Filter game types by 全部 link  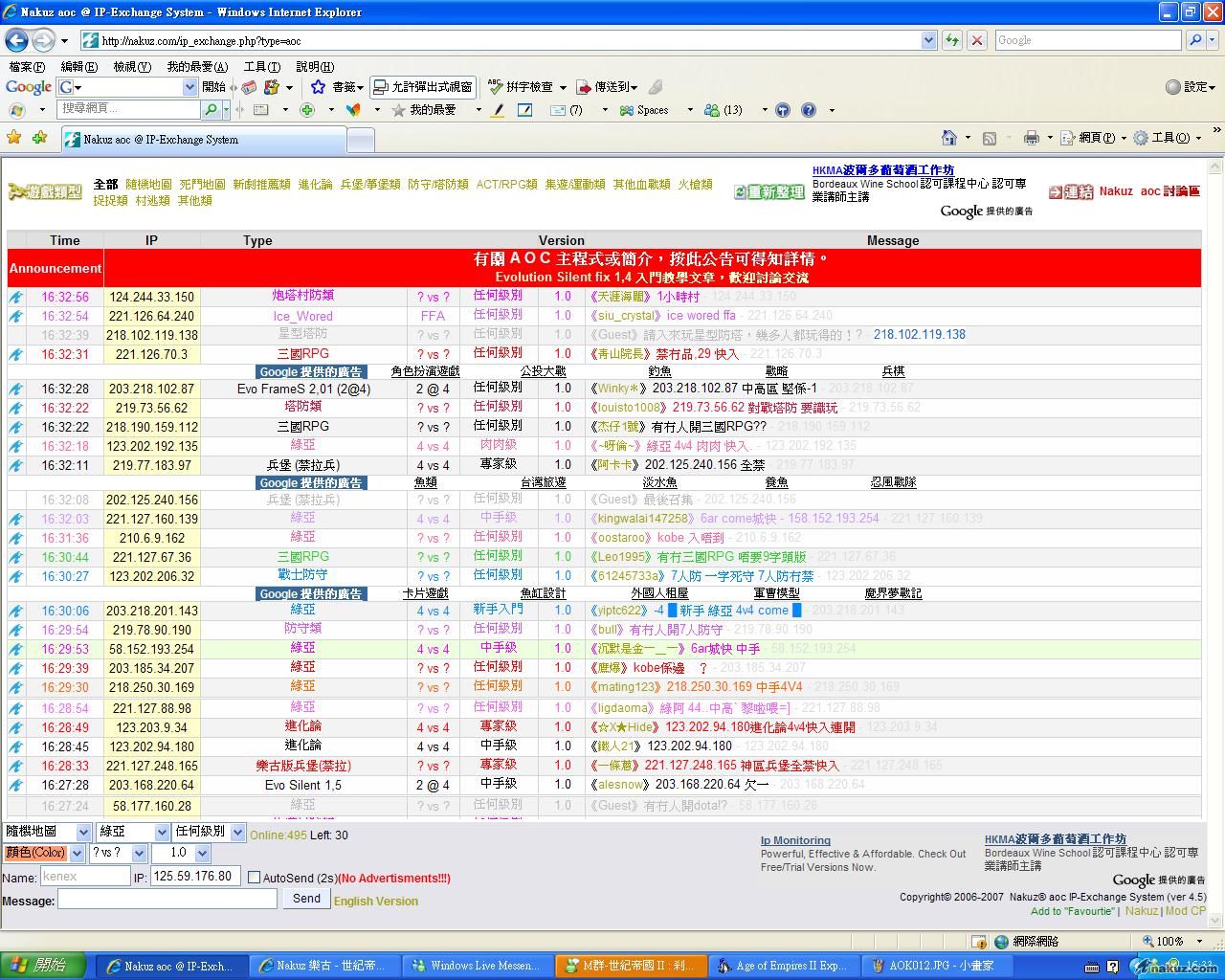coord(105,184)
